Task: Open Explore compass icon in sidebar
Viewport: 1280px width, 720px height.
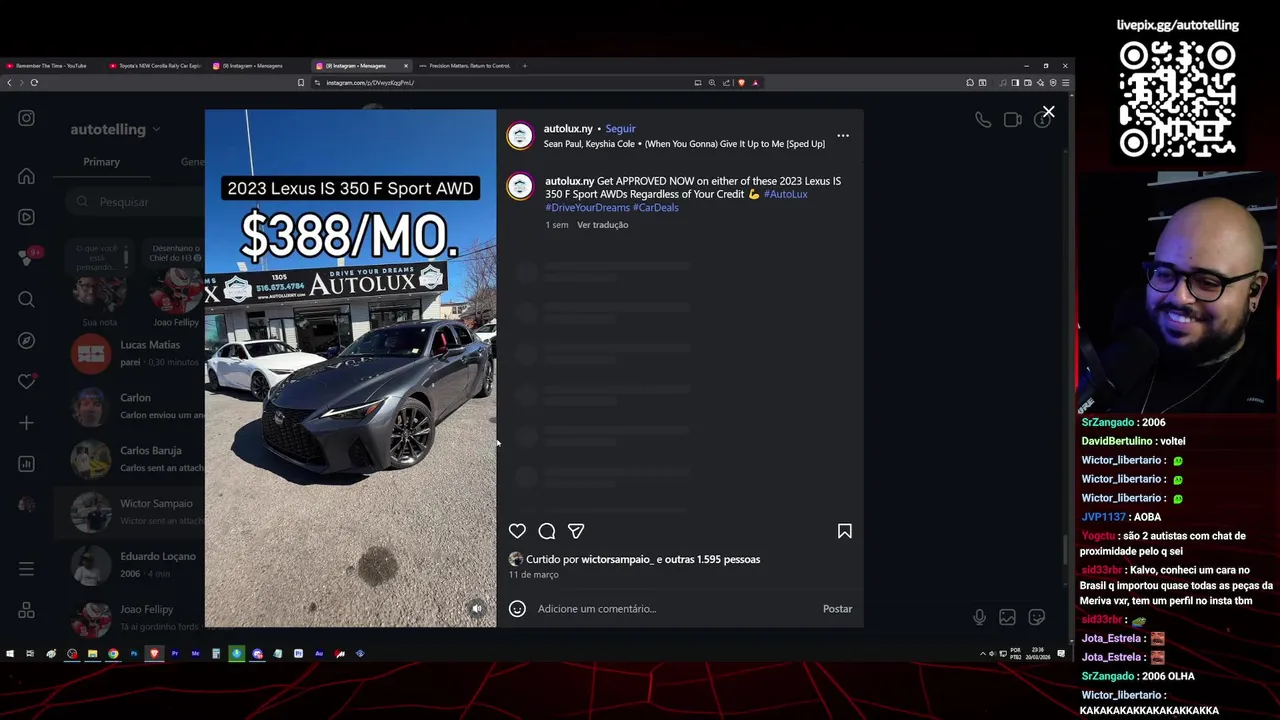Action: pos(26,340)
